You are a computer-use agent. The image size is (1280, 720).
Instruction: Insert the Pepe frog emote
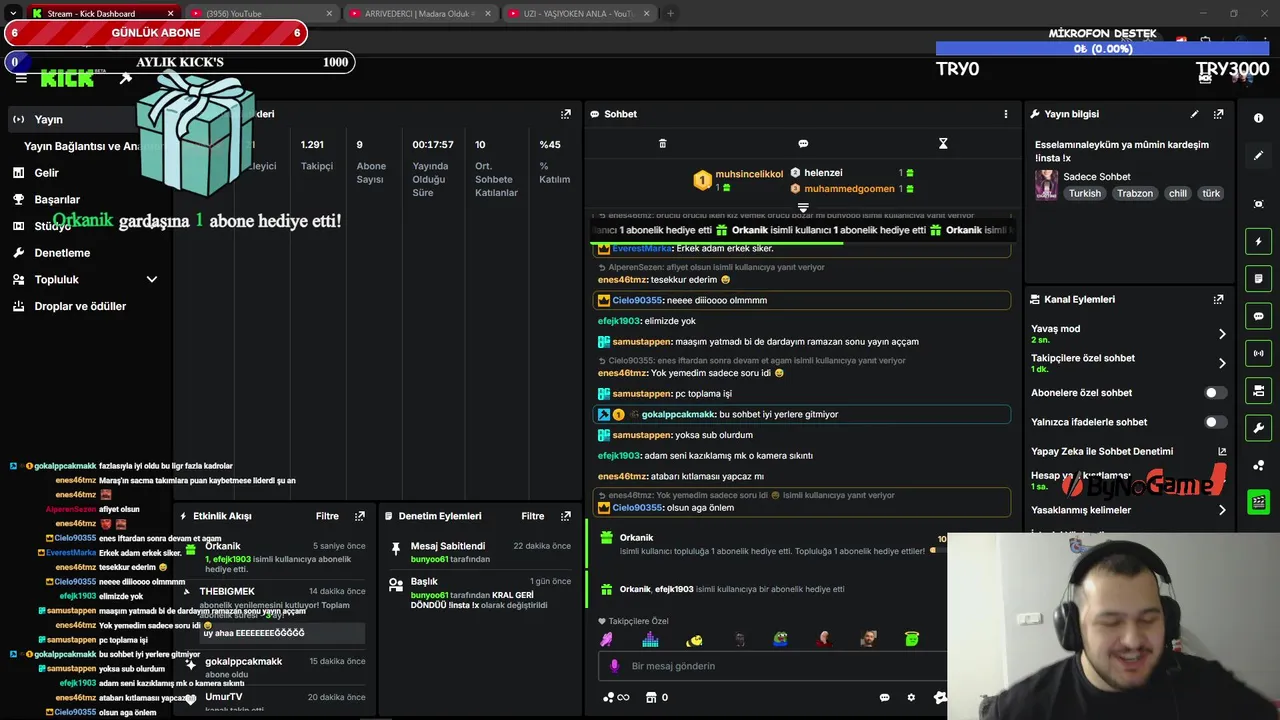point(781,639)
